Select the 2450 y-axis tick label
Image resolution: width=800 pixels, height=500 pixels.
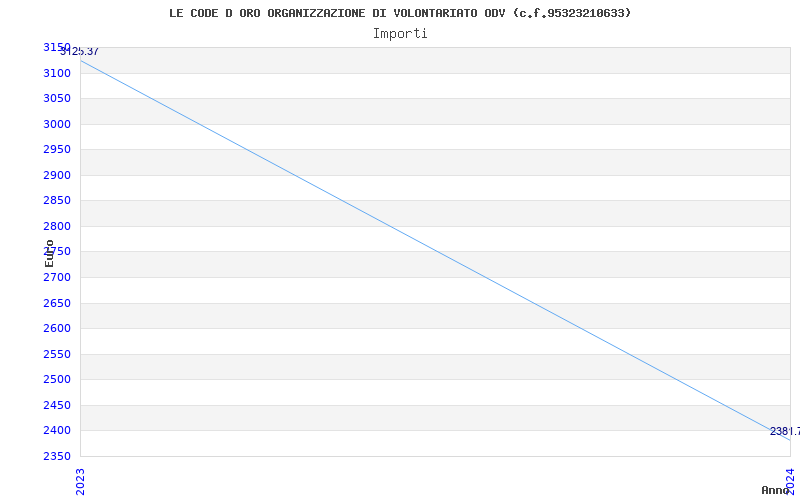(57, 406)
